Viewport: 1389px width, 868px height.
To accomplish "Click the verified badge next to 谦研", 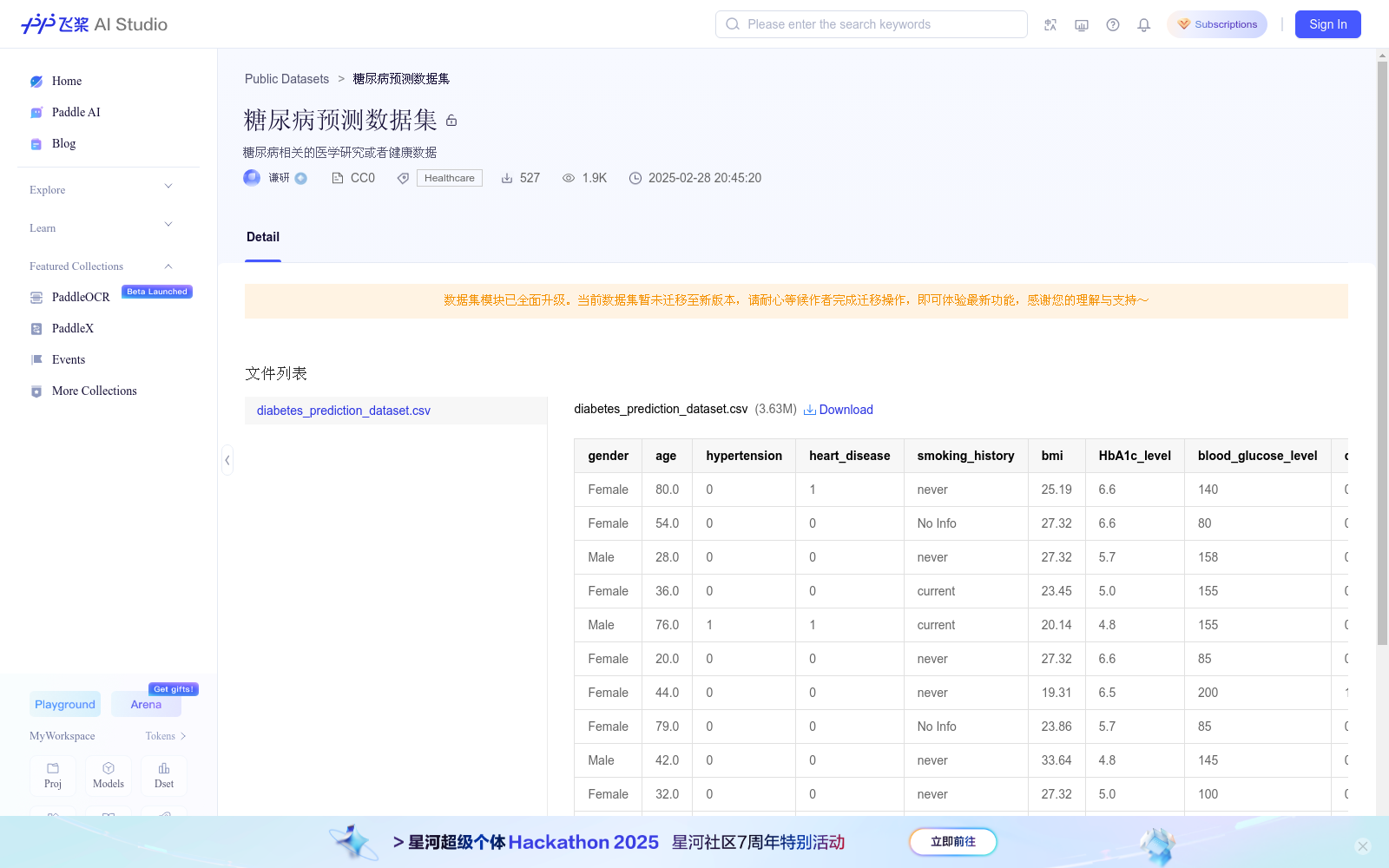I will (x=300, y=178).
